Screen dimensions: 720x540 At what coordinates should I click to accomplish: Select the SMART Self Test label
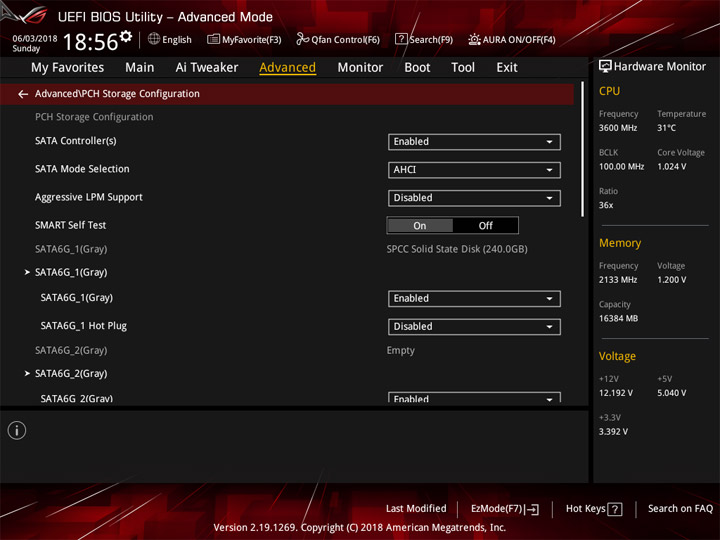pyautogui.click(x=70, y=225)
